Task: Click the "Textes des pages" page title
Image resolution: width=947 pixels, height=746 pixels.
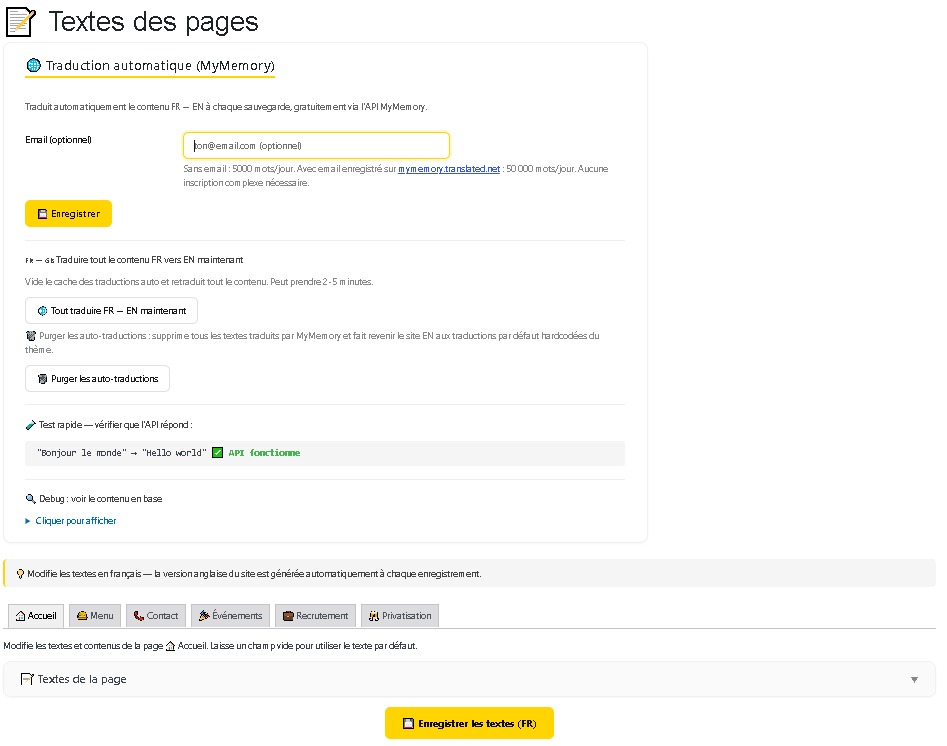Action: pos(153,22)
